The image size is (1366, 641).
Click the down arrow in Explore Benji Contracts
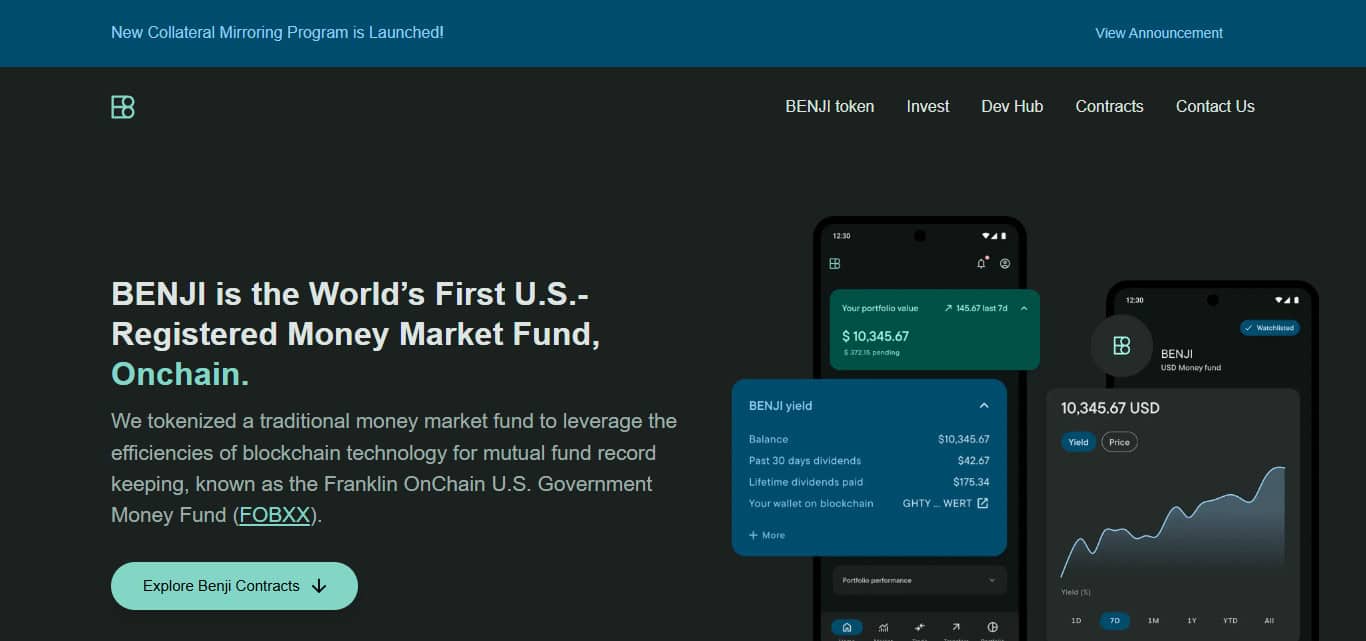coord(319,586)
